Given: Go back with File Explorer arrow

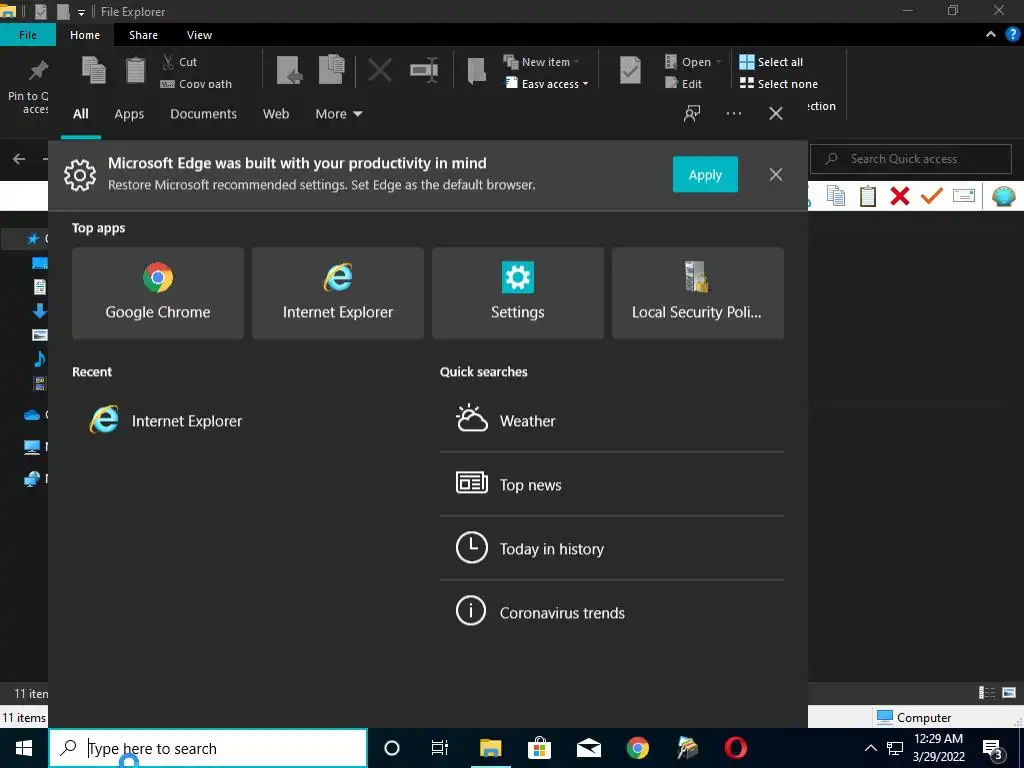Looking at the screenshot, I should pos(19,159).
